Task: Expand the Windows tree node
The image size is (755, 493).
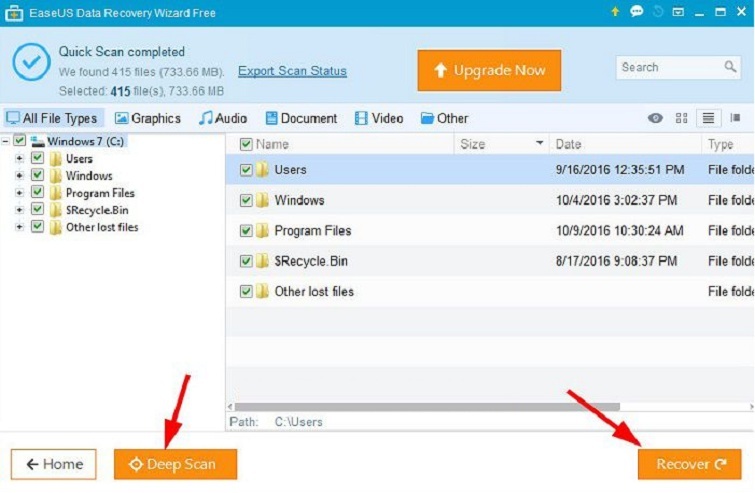Action: [x=19, y=176]
